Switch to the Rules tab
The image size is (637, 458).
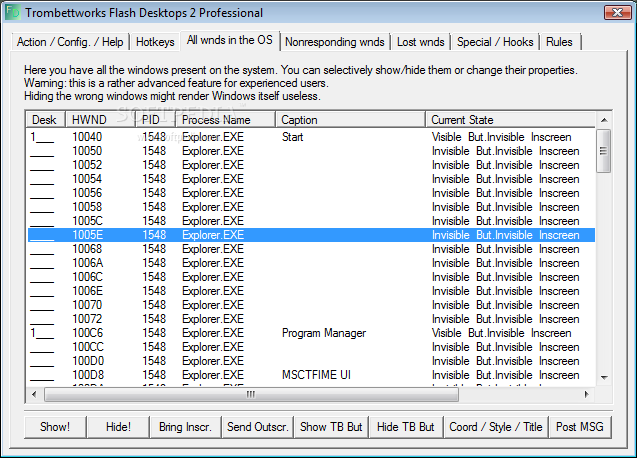point(559,42)
